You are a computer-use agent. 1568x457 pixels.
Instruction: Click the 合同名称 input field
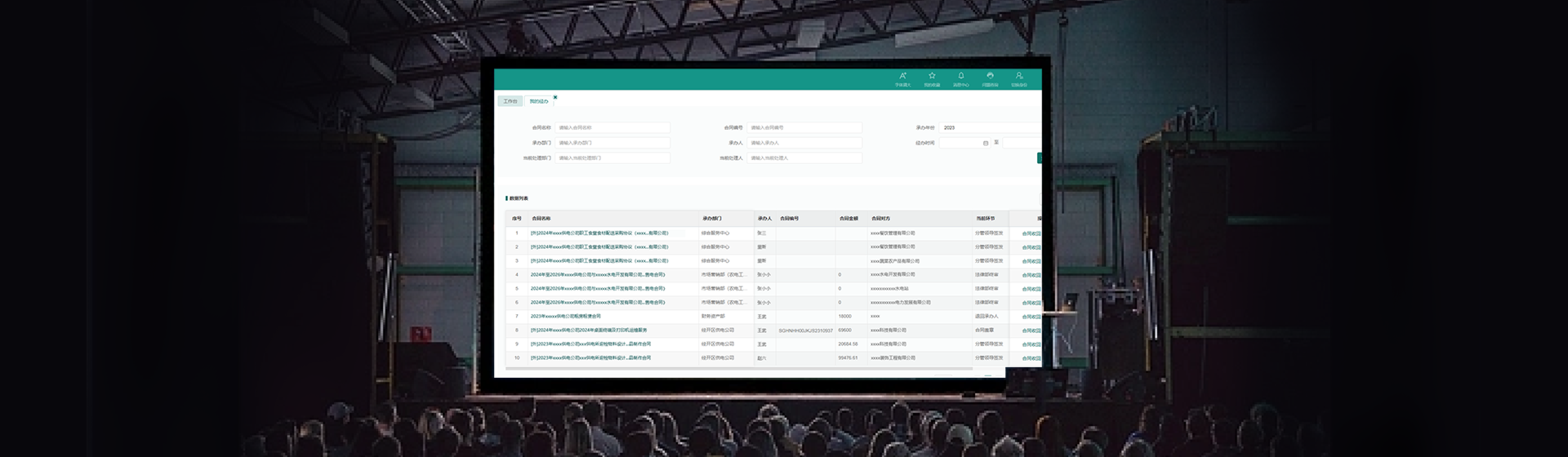(x=612, y=128)
